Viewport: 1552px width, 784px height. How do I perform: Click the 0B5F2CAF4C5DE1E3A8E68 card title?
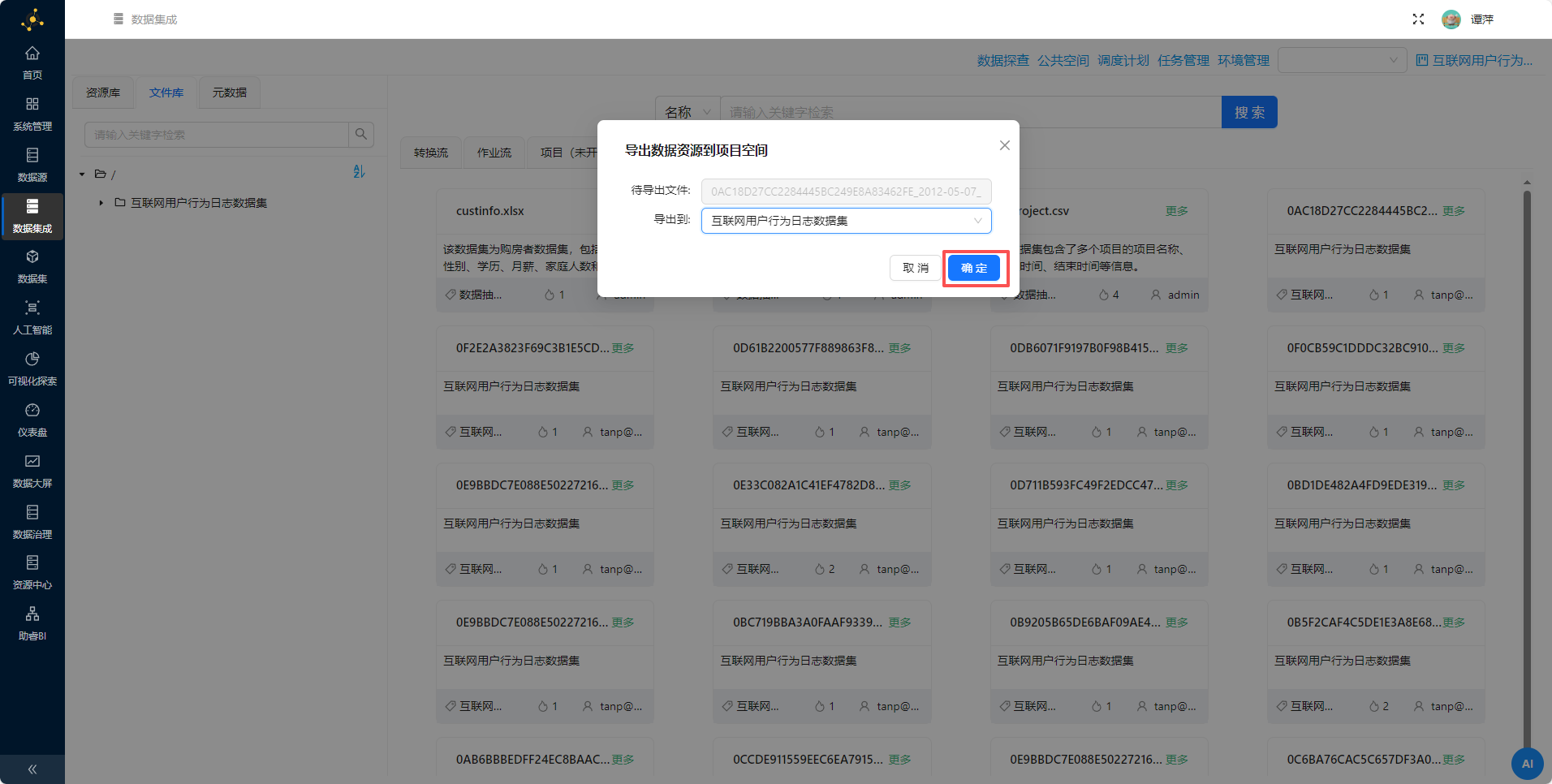1364,622
